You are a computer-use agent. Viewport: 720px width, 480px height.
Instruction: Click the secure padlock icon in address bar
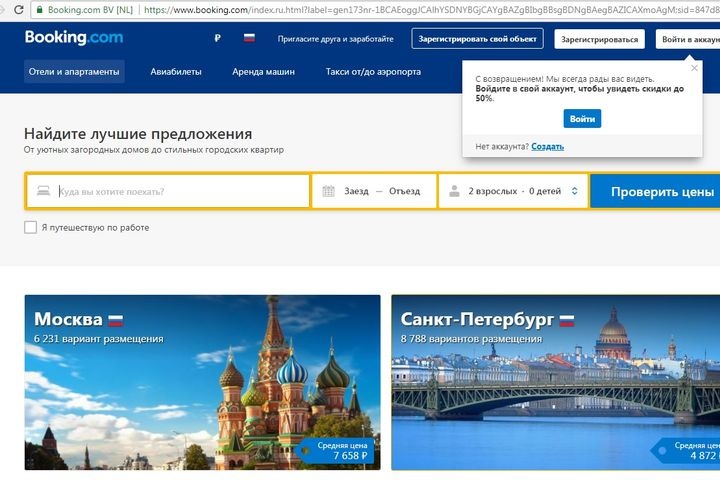tap(39, 9)
